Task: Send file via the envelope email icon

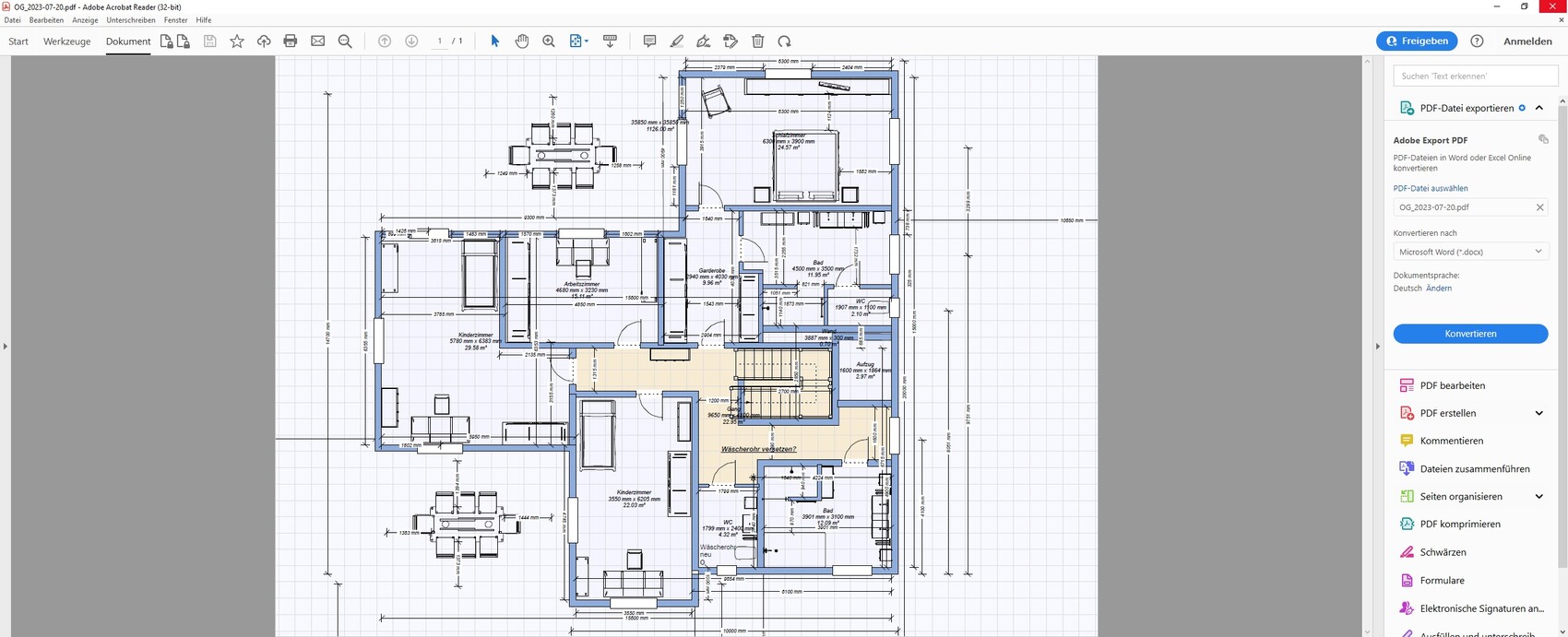Action: click(x=318, y=41)
